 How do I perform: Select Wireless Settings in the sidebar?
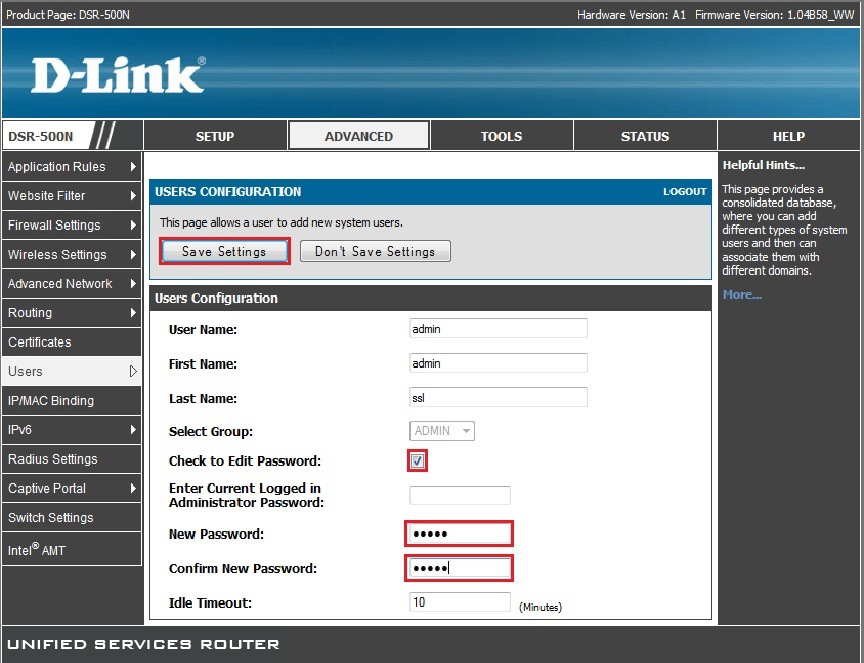click(58, 254)
